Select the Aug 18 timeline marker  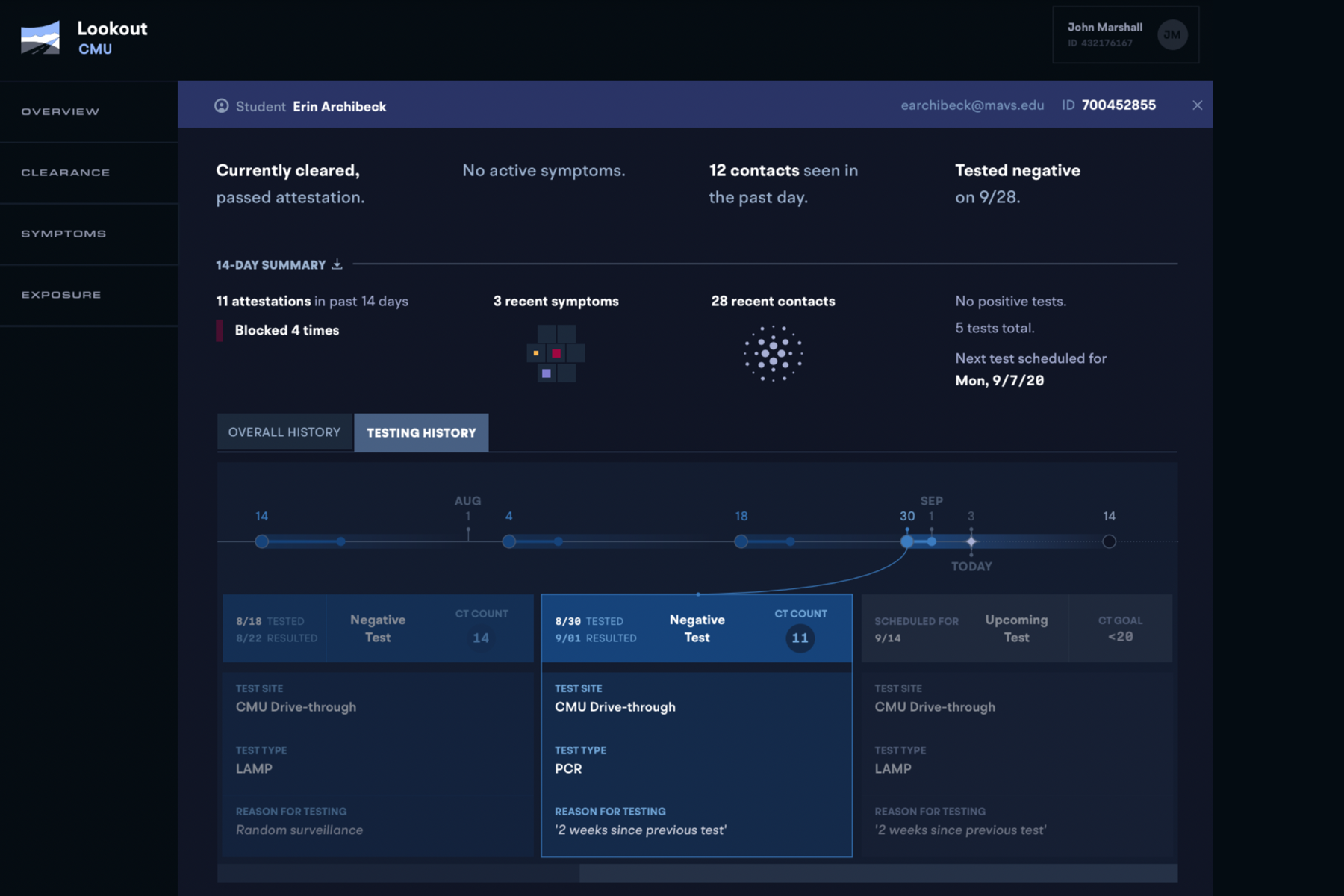point(741,541)
